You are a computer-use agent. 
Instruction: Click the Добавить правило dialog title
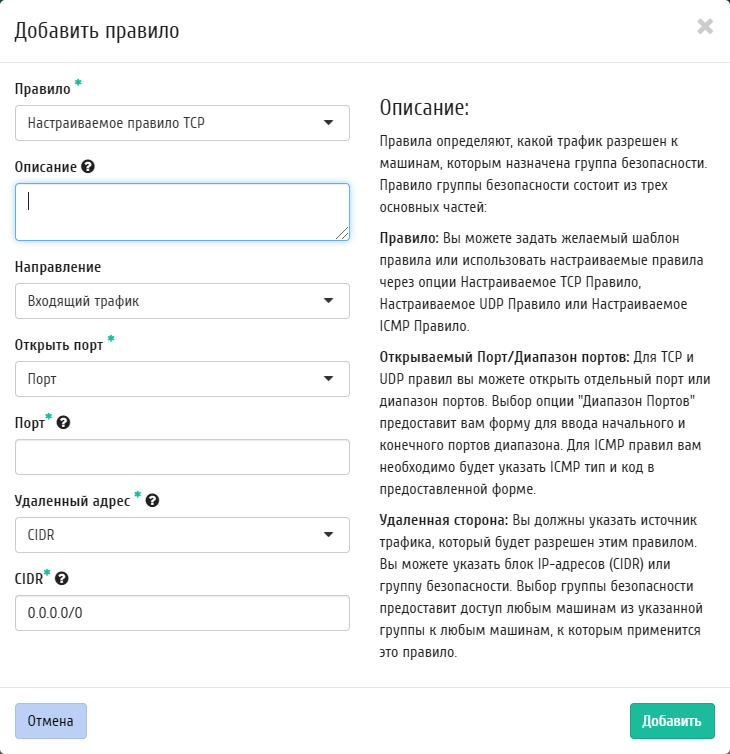pos(97,31)
